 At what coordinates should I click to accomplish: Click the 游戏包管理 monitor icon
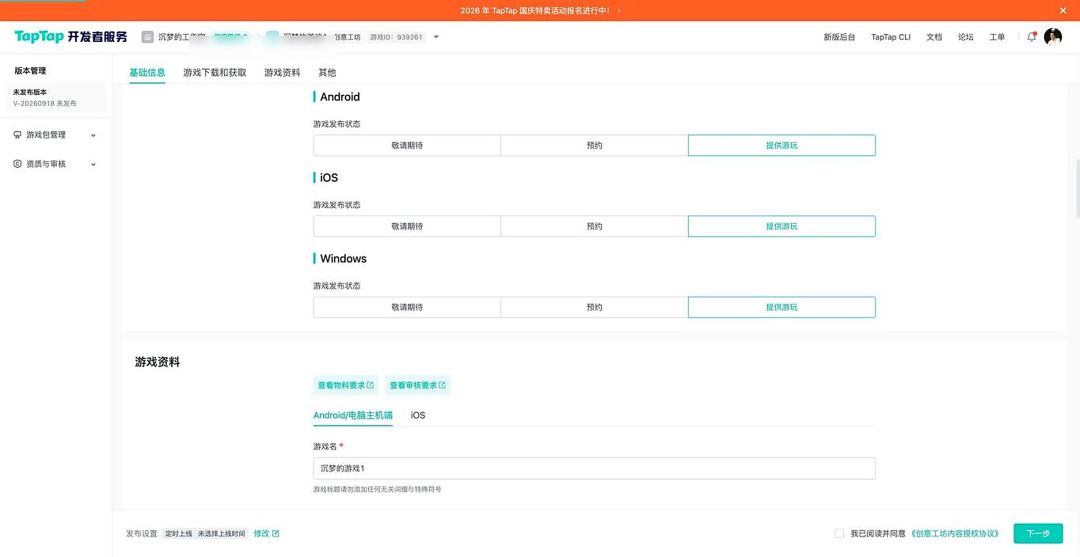pyautogui.click(x=18, y=135)
